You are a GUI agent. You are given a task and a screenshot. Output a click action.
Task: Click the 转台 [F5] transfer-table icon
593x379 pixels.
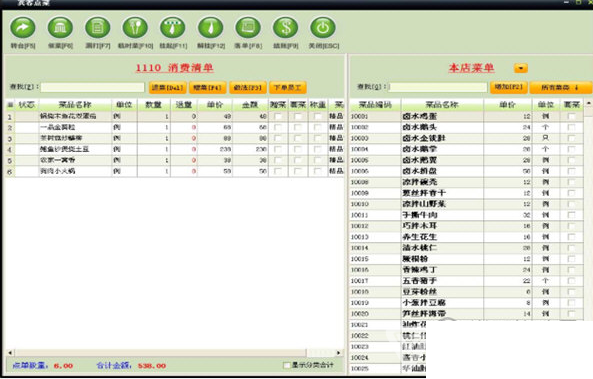23,28
